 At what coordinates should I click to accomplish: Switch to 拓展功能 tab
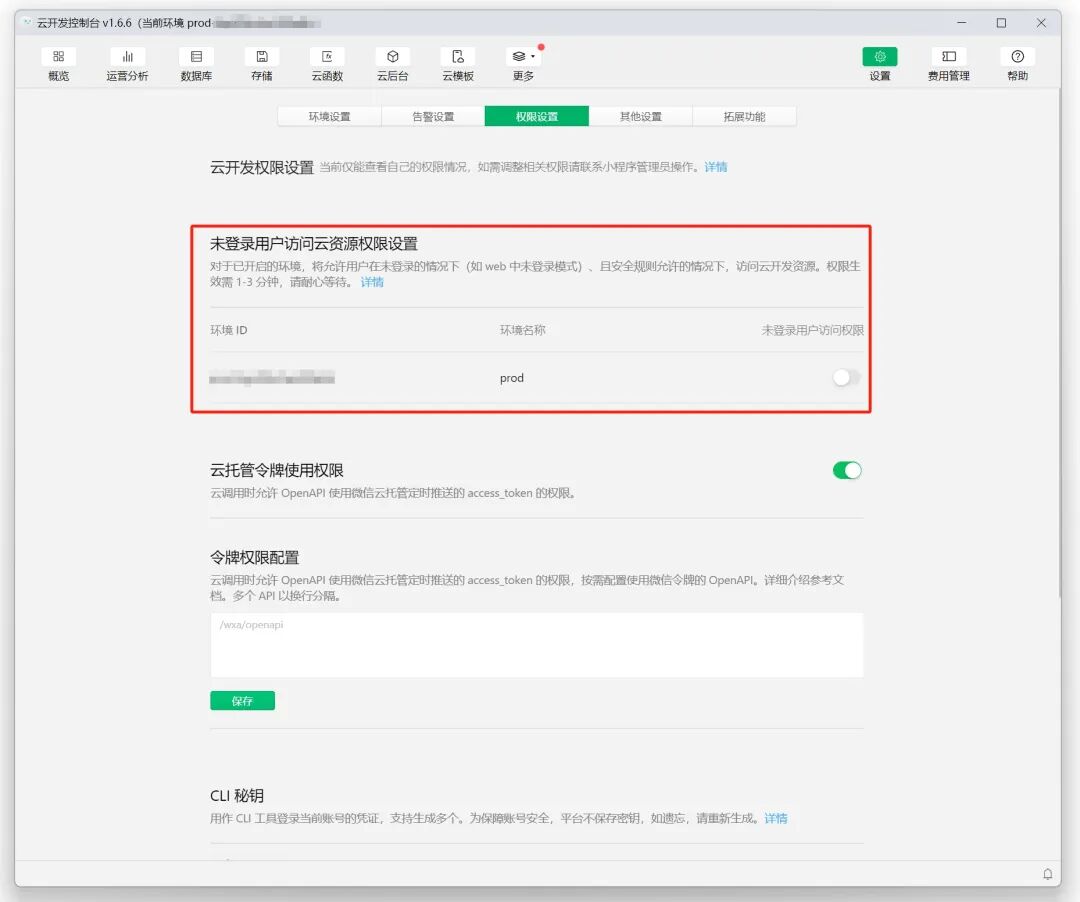pos(745,116)
